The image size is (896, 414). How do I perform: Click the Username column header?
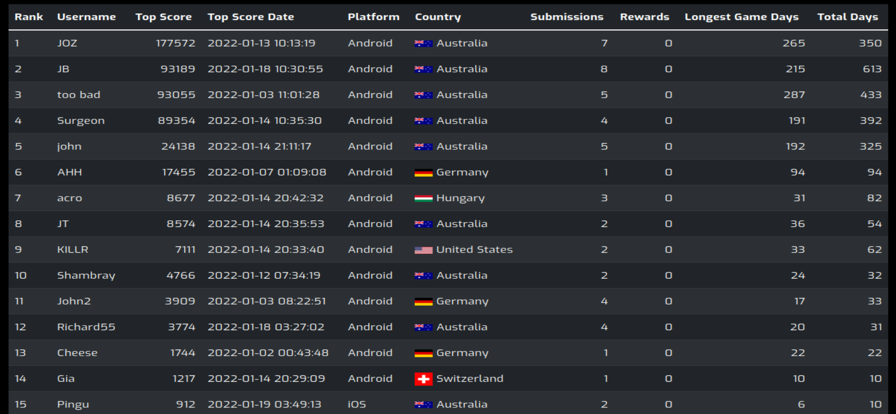(86, 17)
